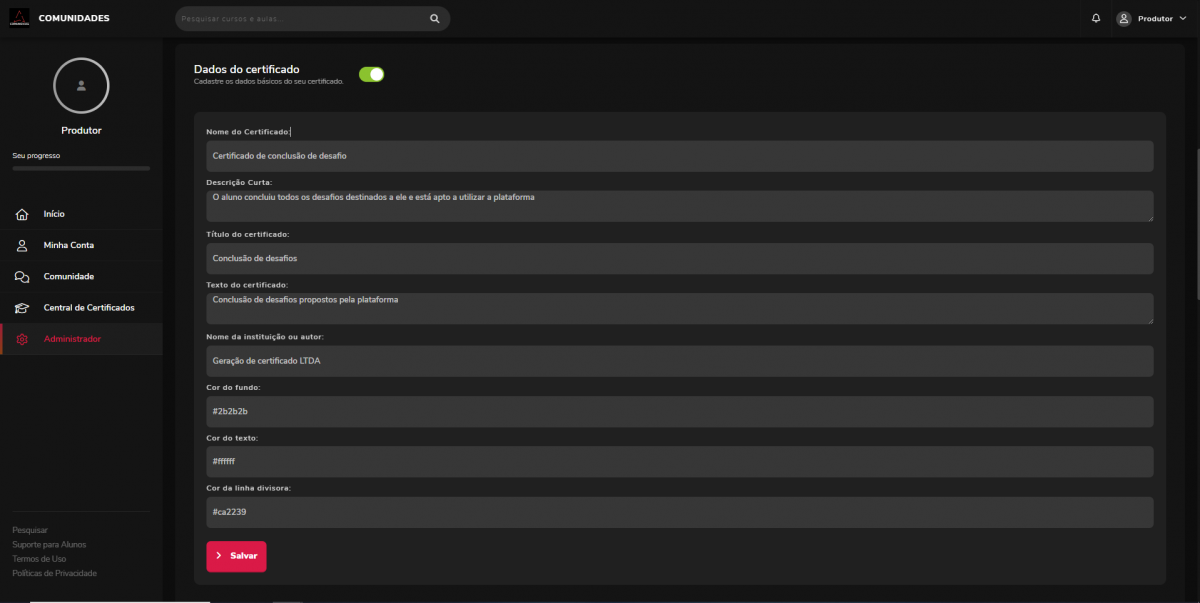Click the Administrador gear icon
The height and width of the screenshot is (603, 1200).
click(x=22, y=339)
